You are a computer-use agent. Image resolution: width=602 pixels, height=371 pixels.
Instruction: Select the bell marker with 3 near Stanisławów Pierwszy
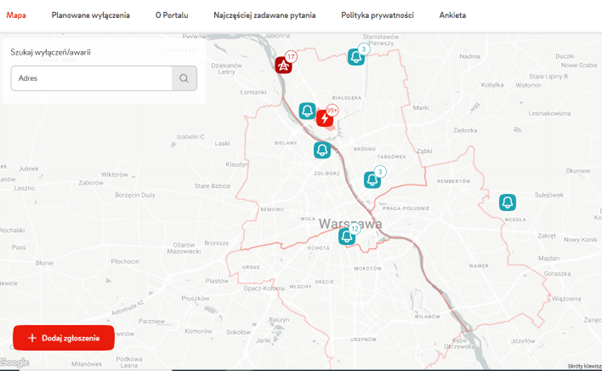point(356,57)
